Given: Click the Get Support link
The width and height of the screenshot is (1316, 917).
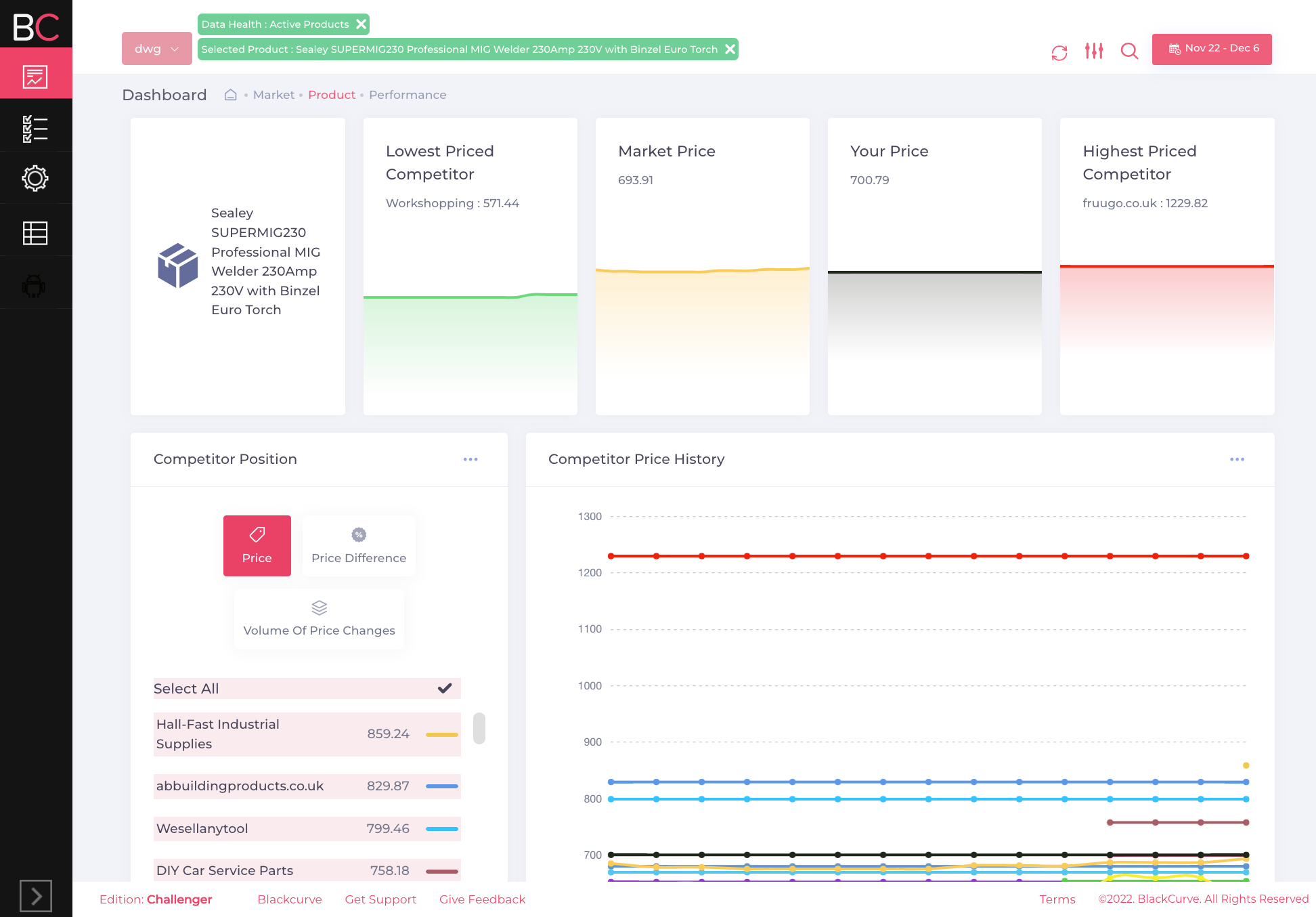Looking at the screenshot, I should (380, 899).
